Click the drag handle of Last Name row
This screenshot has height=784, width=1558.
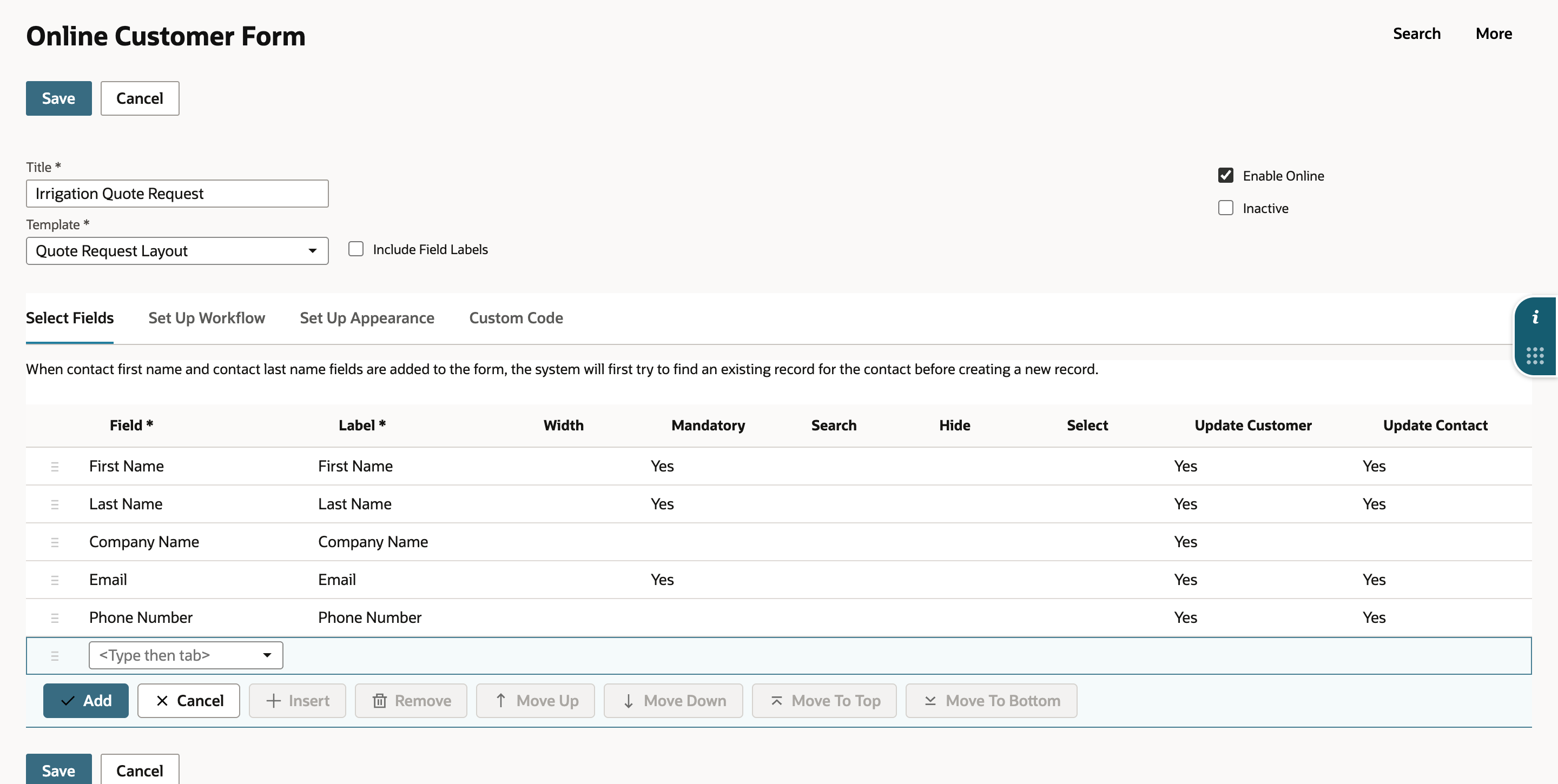pos(55,504)
